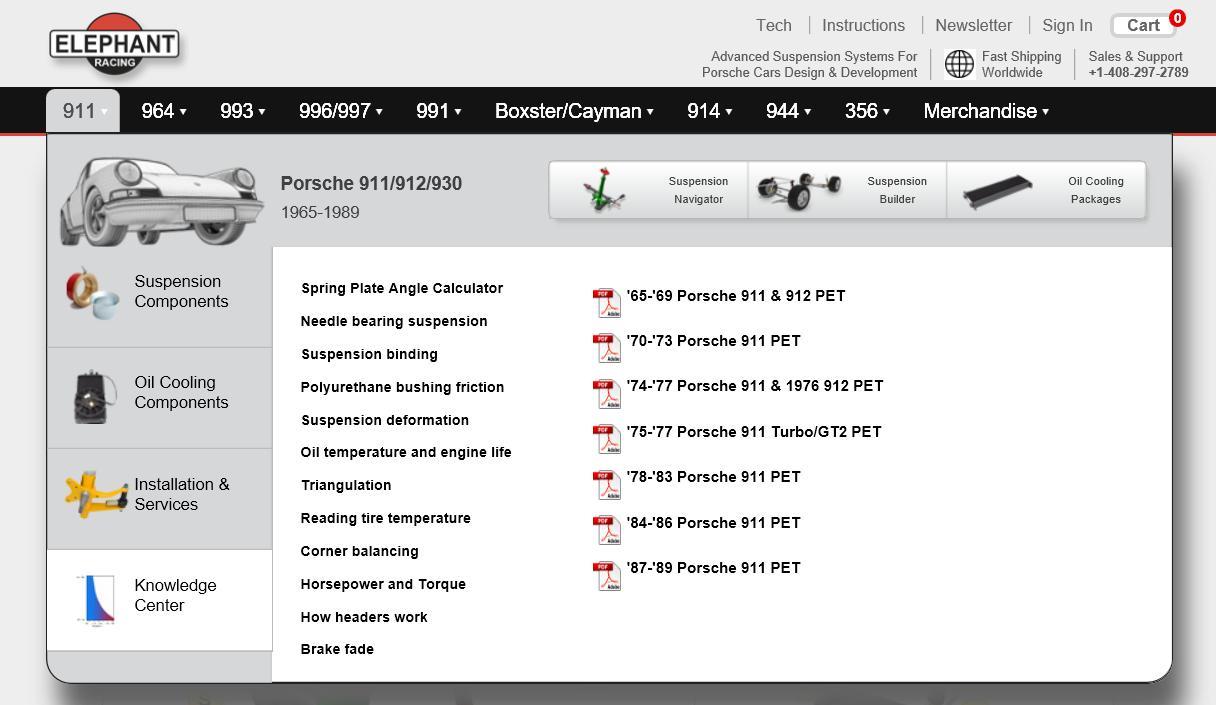Screen dimensions: 1216x705
Task: Select the Suspension Components tab
Action: point(160,297)
